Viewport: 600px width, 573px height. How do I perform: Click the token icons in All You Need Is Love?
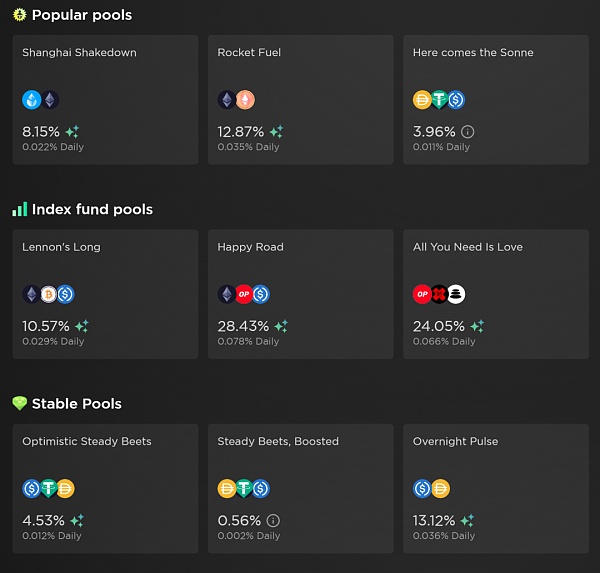click(439, 294)
